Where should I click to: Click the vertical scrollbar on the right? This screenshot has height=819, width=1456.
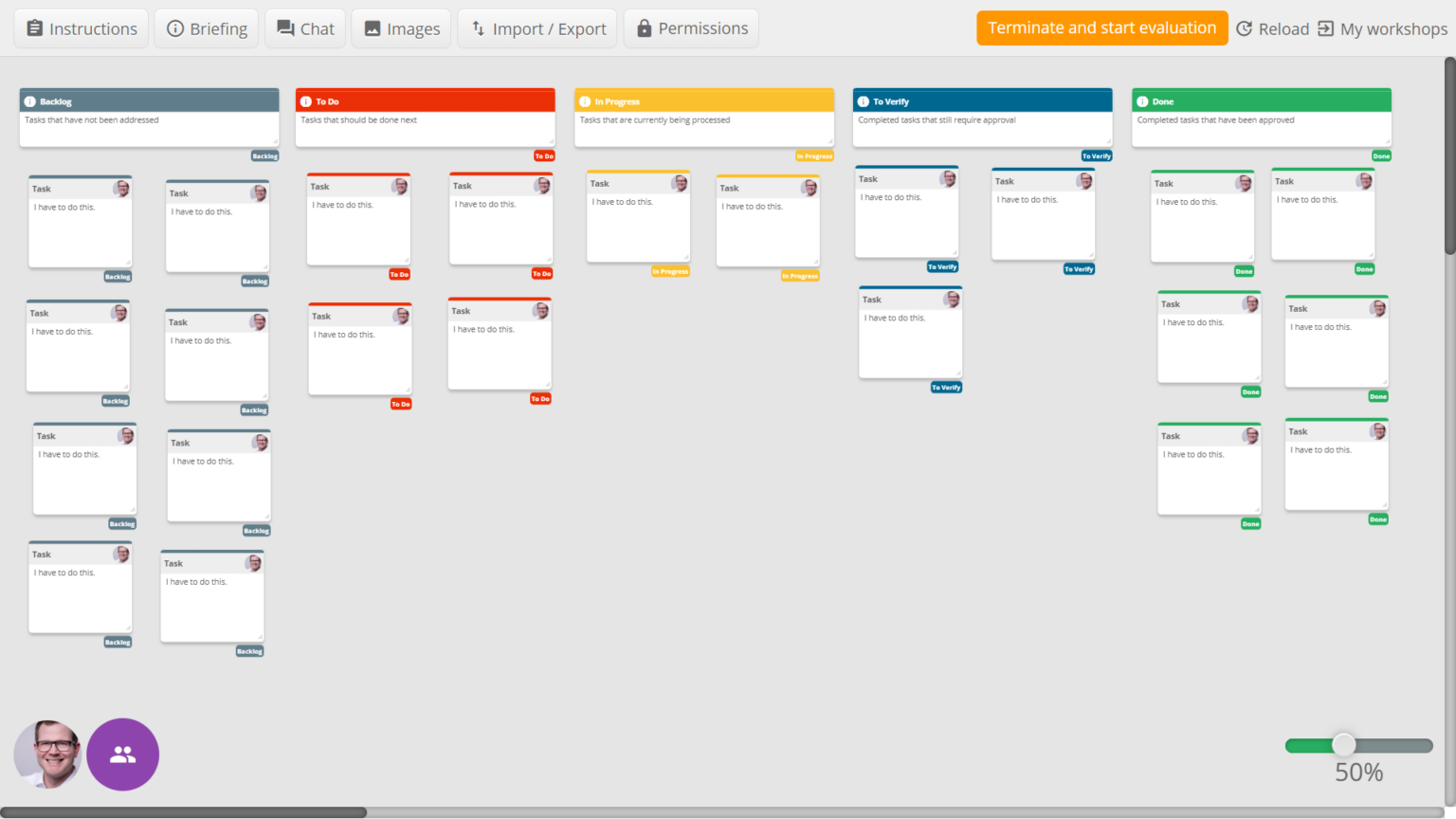pyautogui.click(x=1449, y=156)
